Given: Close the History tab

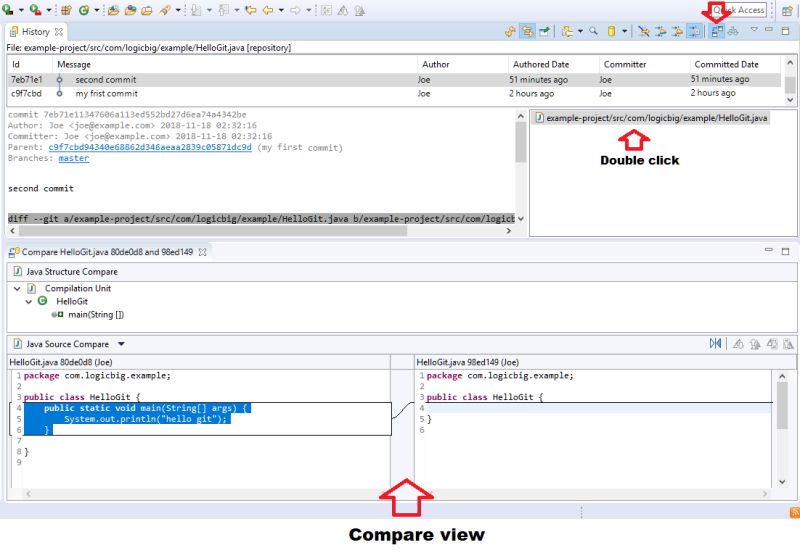Looking at the screenshot, I should pos(59,32).
